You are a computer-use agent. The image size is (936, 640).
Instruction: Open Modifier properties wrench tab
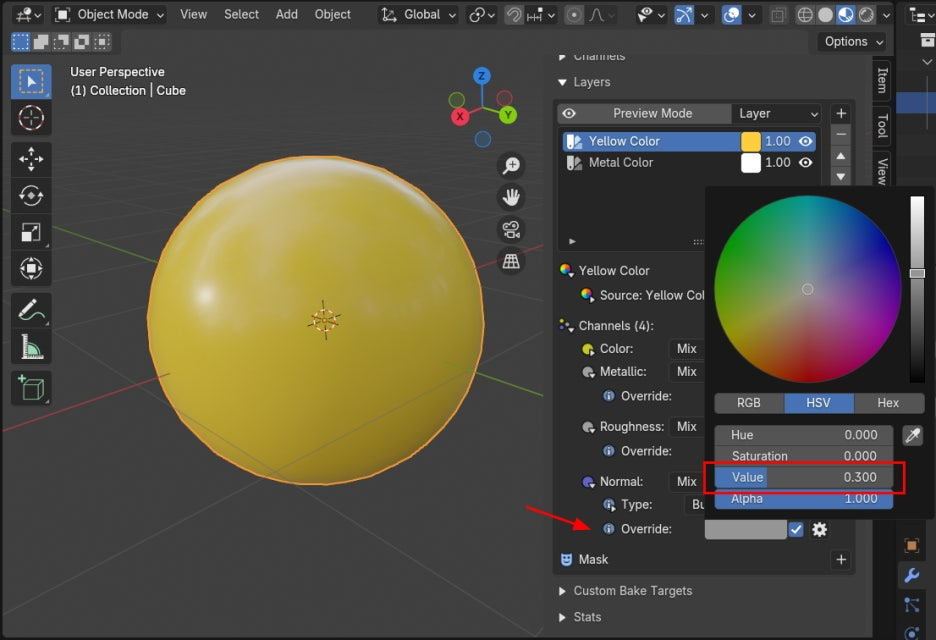pos(912,575)
